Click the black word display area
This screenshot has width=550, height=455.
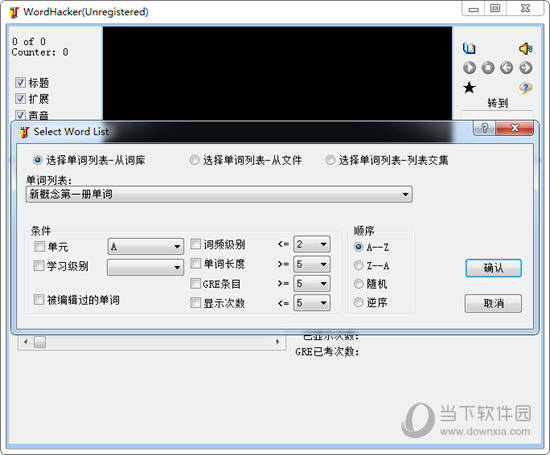click(277, 74)
